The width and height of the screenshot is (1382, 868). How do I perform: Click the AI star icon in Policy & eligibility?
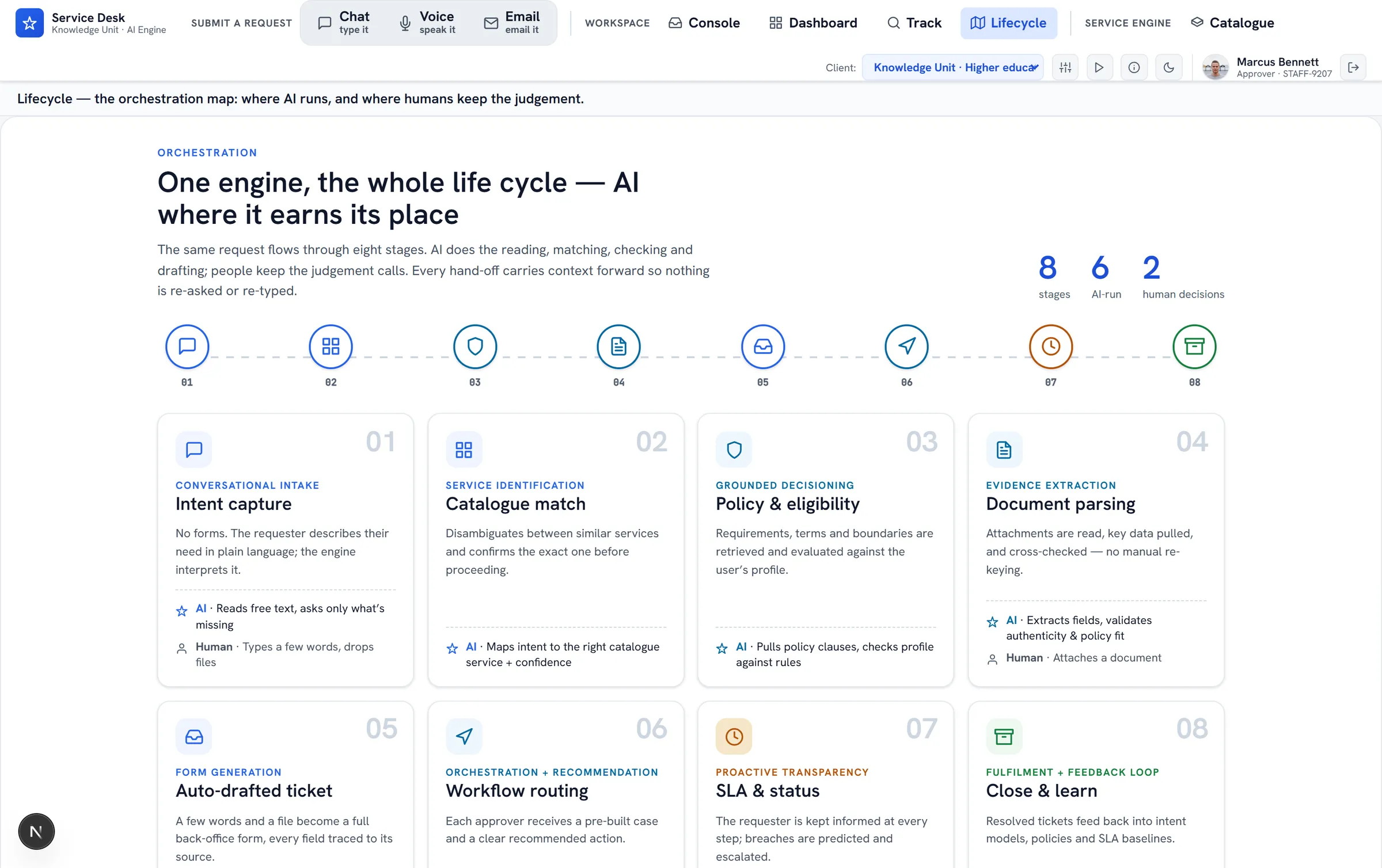click(x=722, y=649)
